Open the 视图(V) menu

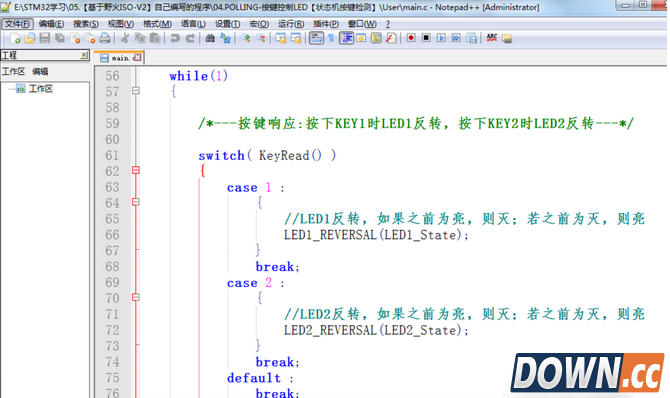[x=121, y=24]
